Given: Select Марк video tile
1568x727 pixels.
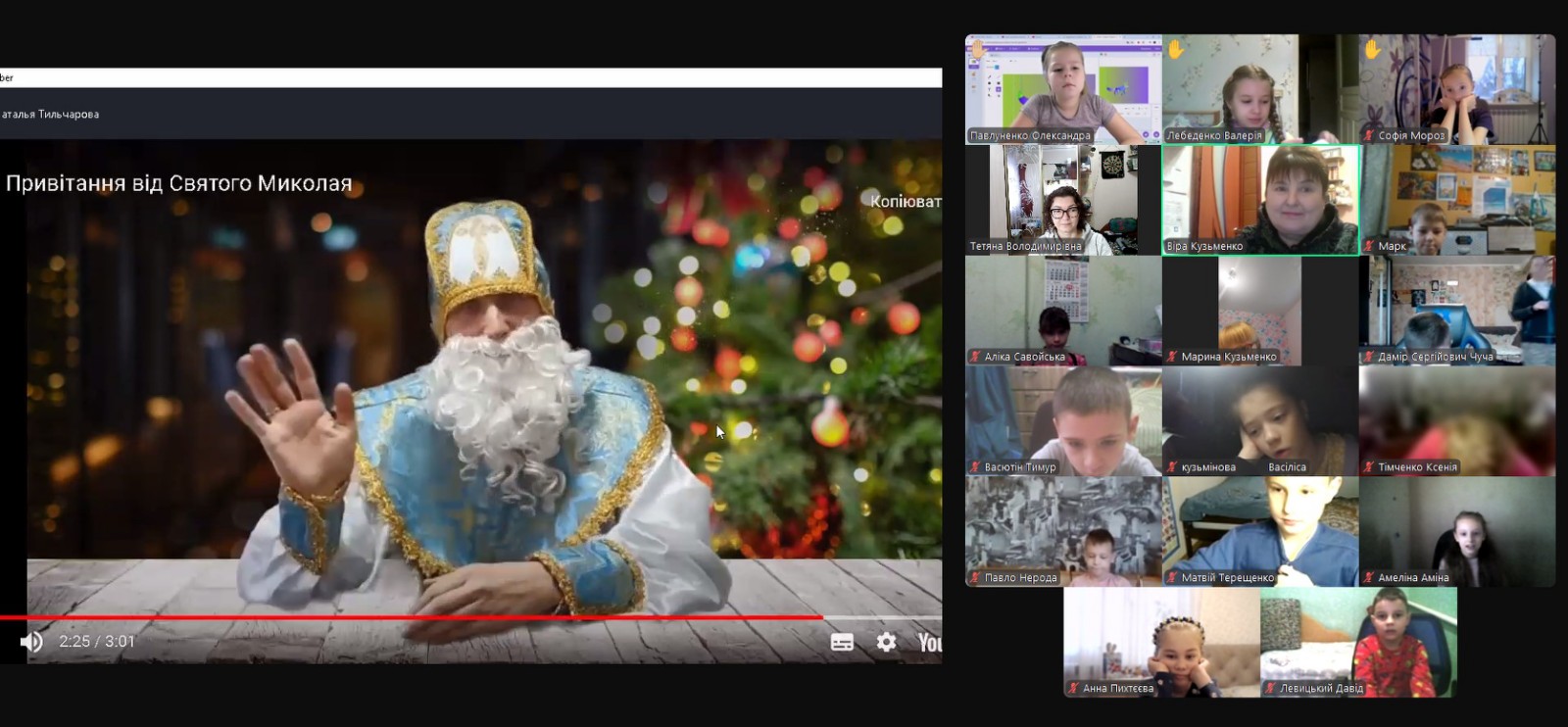Looking at the screenshot, I should click(x=1457, y=200).
